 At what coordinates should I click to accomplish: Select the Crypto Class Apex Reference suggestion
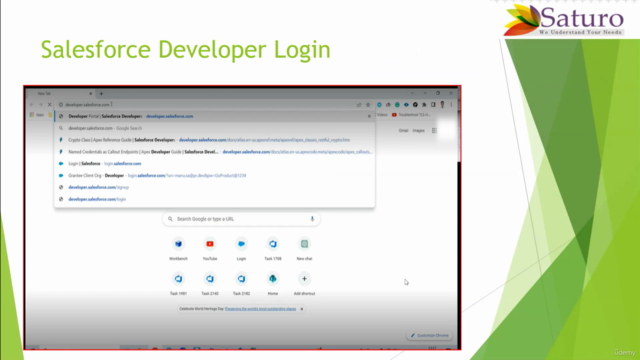click(215, 140)
